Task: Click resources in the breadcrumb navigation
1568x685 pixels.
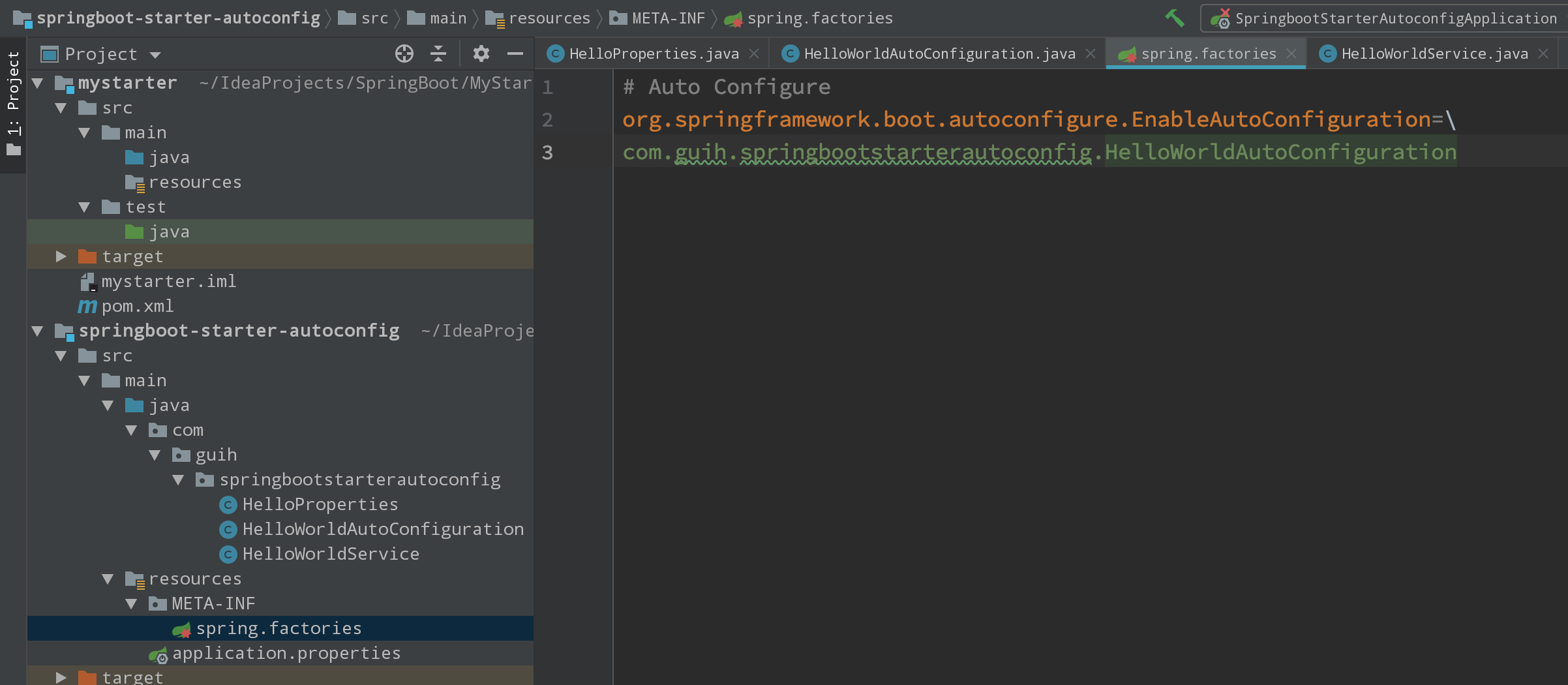Action: [x=550, y=18]
